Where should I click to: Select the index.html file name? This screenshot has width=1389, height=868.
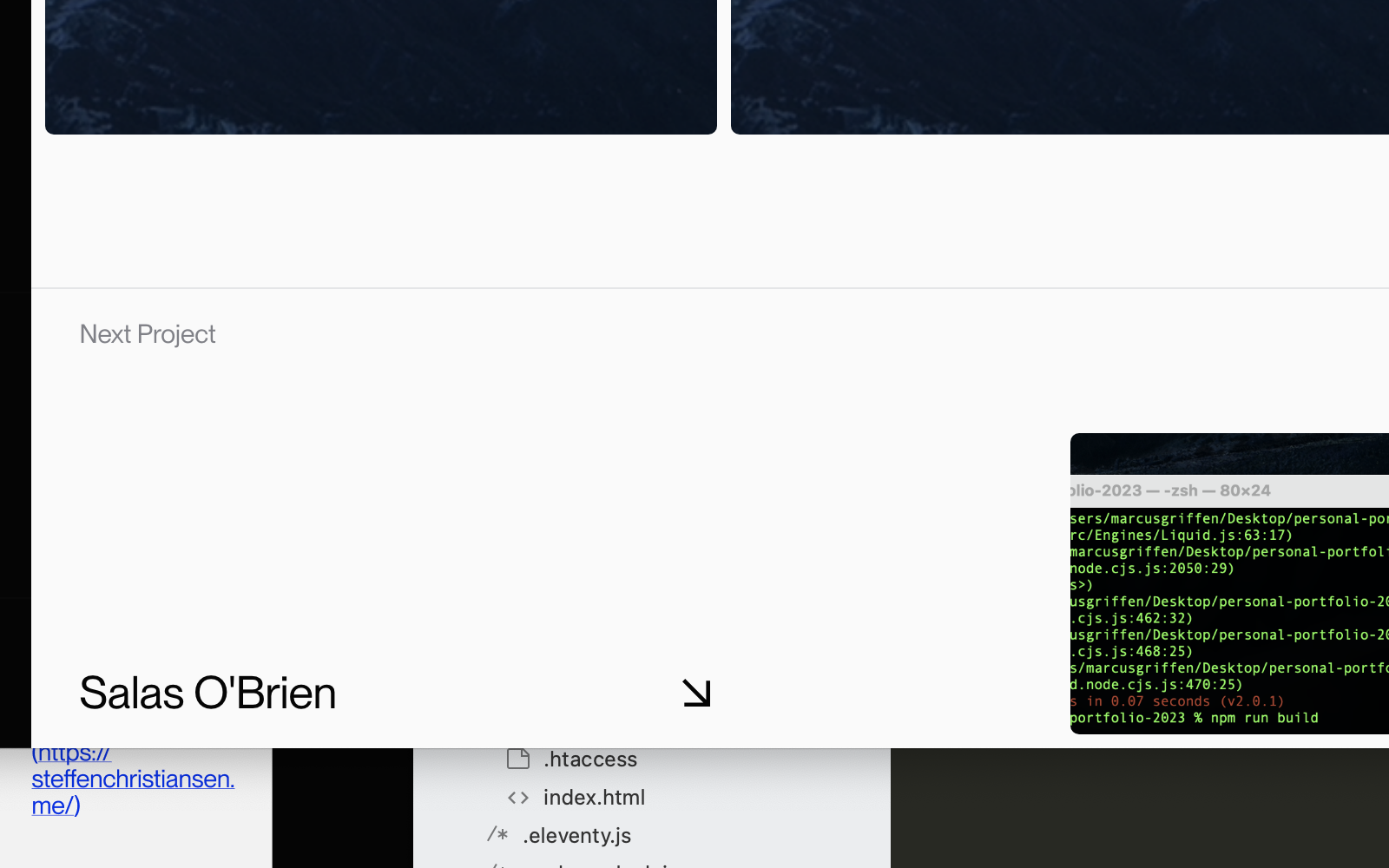[594, 797]
